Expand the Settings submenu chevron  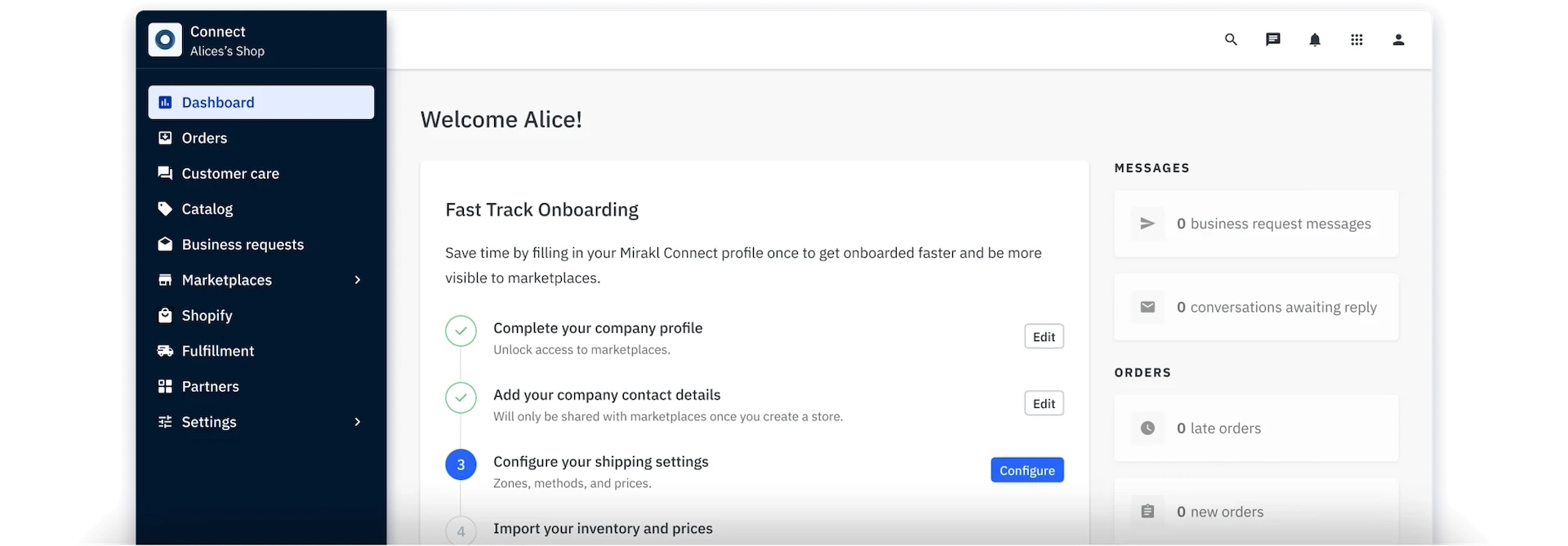point(357,422)
